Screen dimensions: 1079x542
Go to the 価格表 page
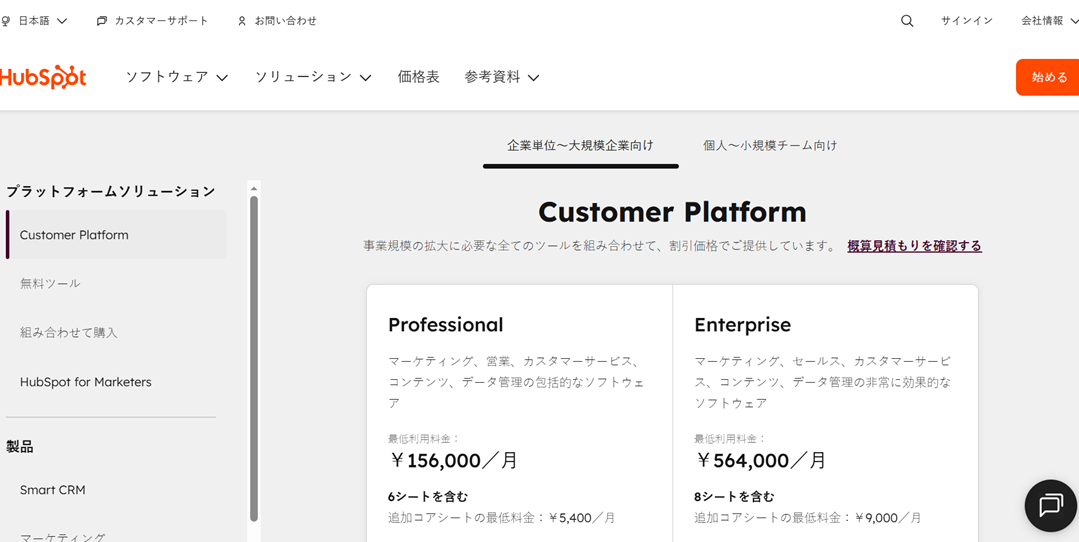tap(419, 77)
